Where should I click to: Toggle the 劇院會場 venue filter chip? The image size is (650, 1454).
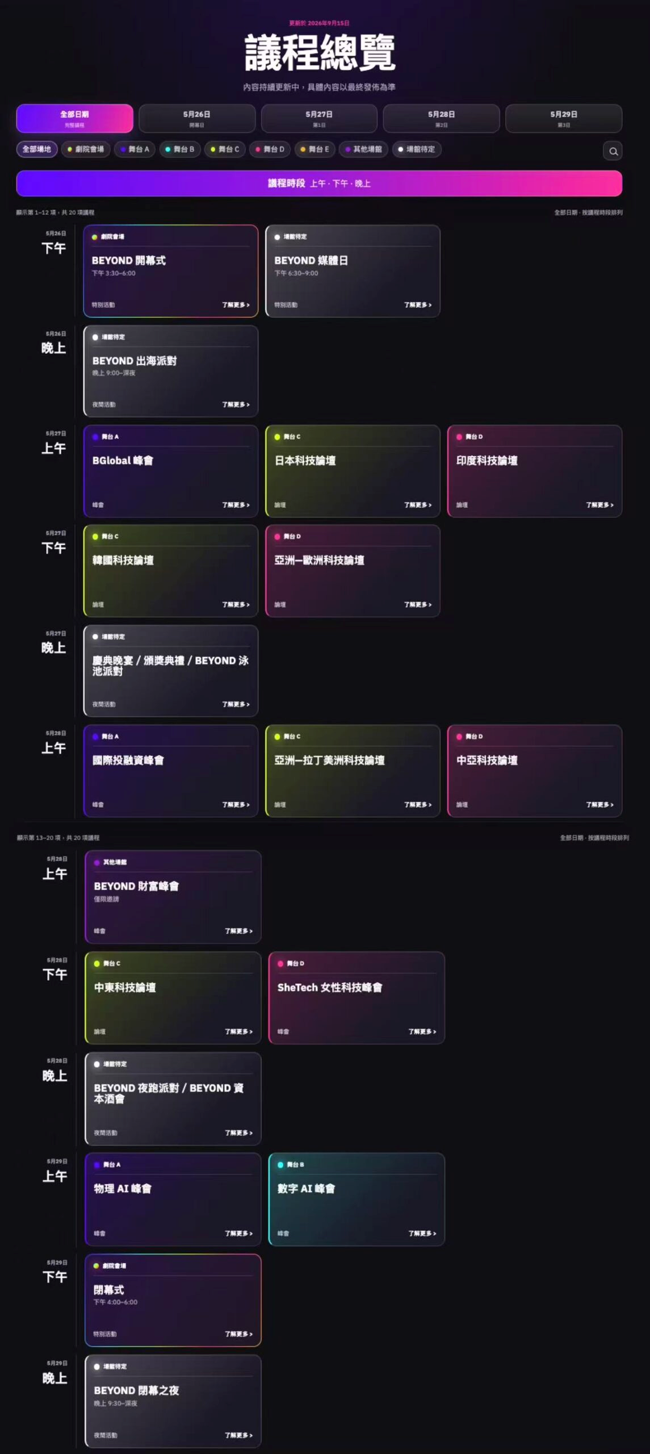[85, 149]
